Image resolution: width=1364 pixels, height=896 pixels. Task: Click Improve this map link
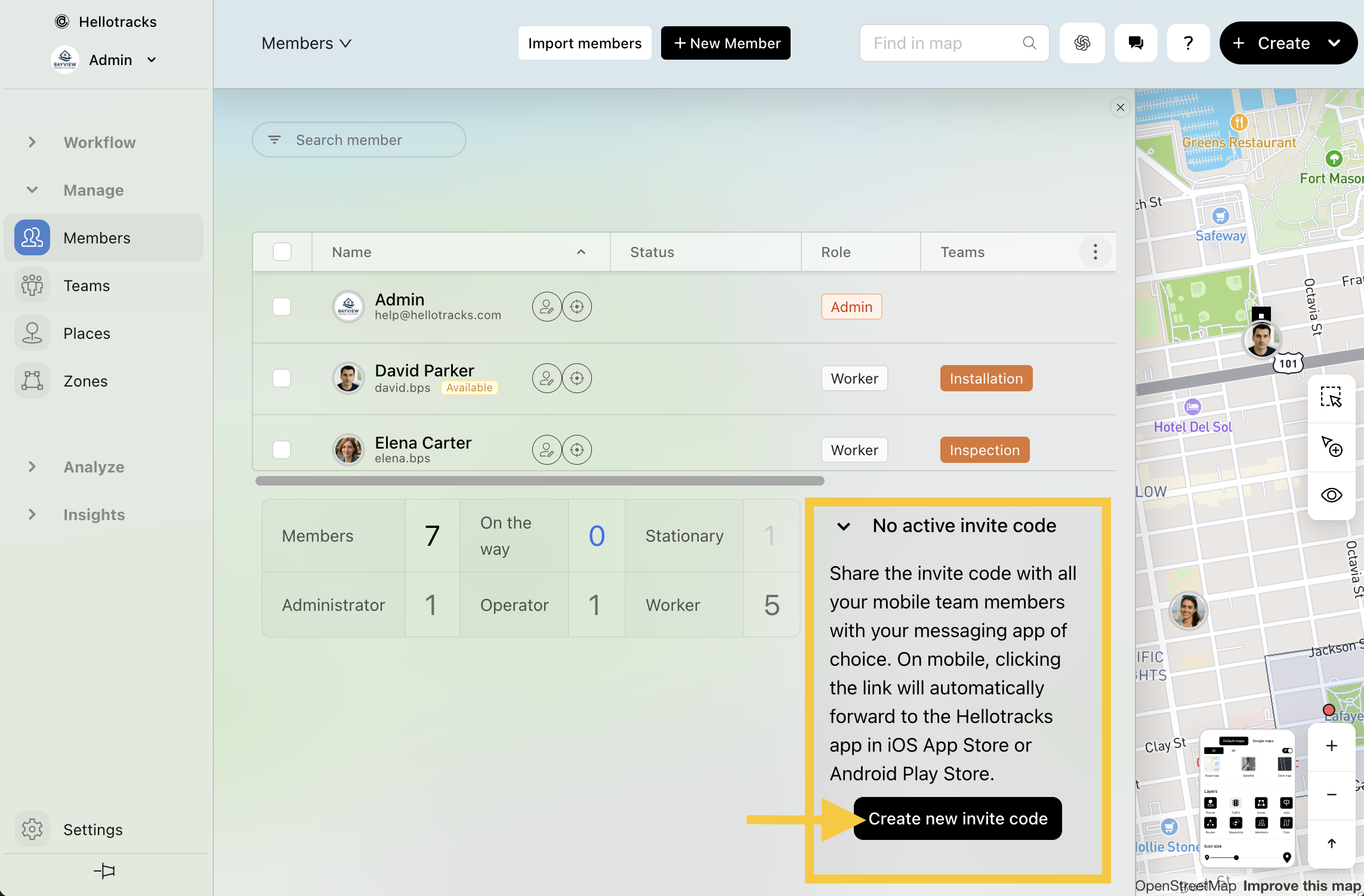click(x=1302, y=886)
